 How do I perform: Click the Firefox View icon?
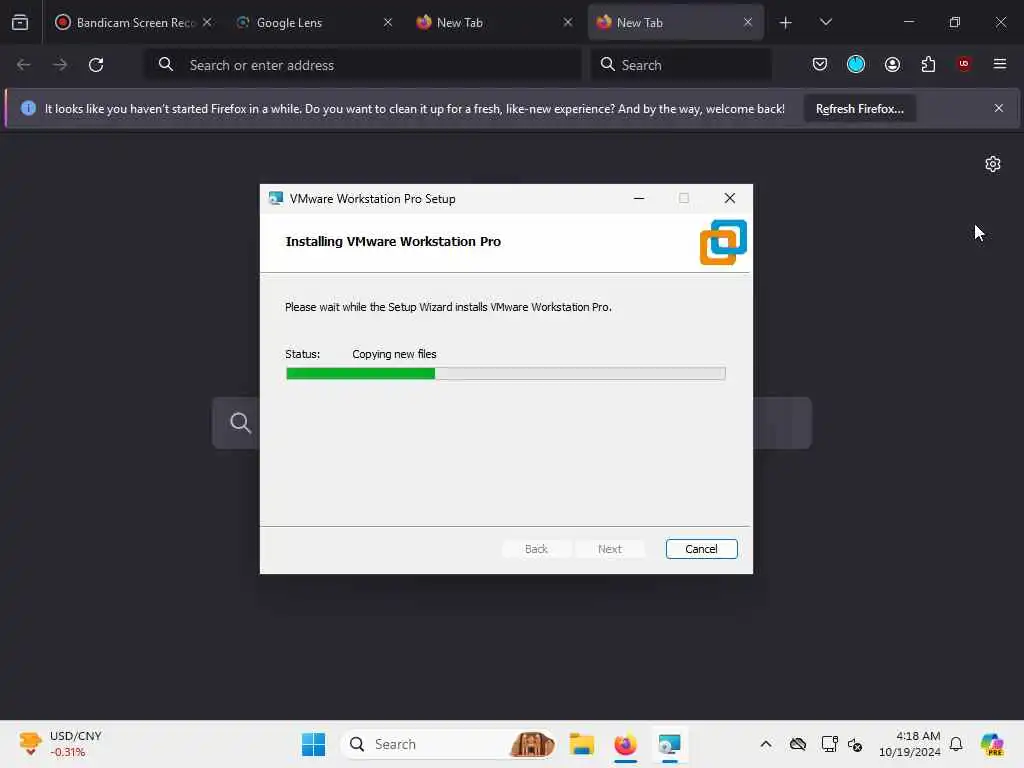[20, 22]
